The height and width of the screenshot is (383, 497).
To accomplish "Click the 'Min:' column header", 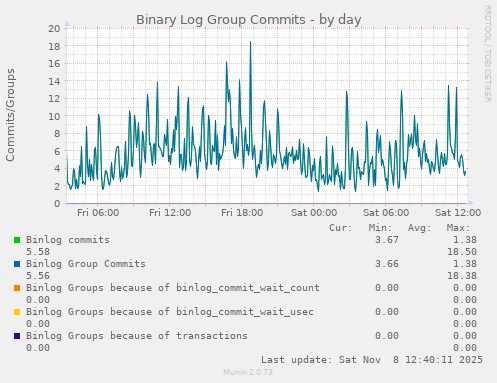I will (x=380, y=228).
